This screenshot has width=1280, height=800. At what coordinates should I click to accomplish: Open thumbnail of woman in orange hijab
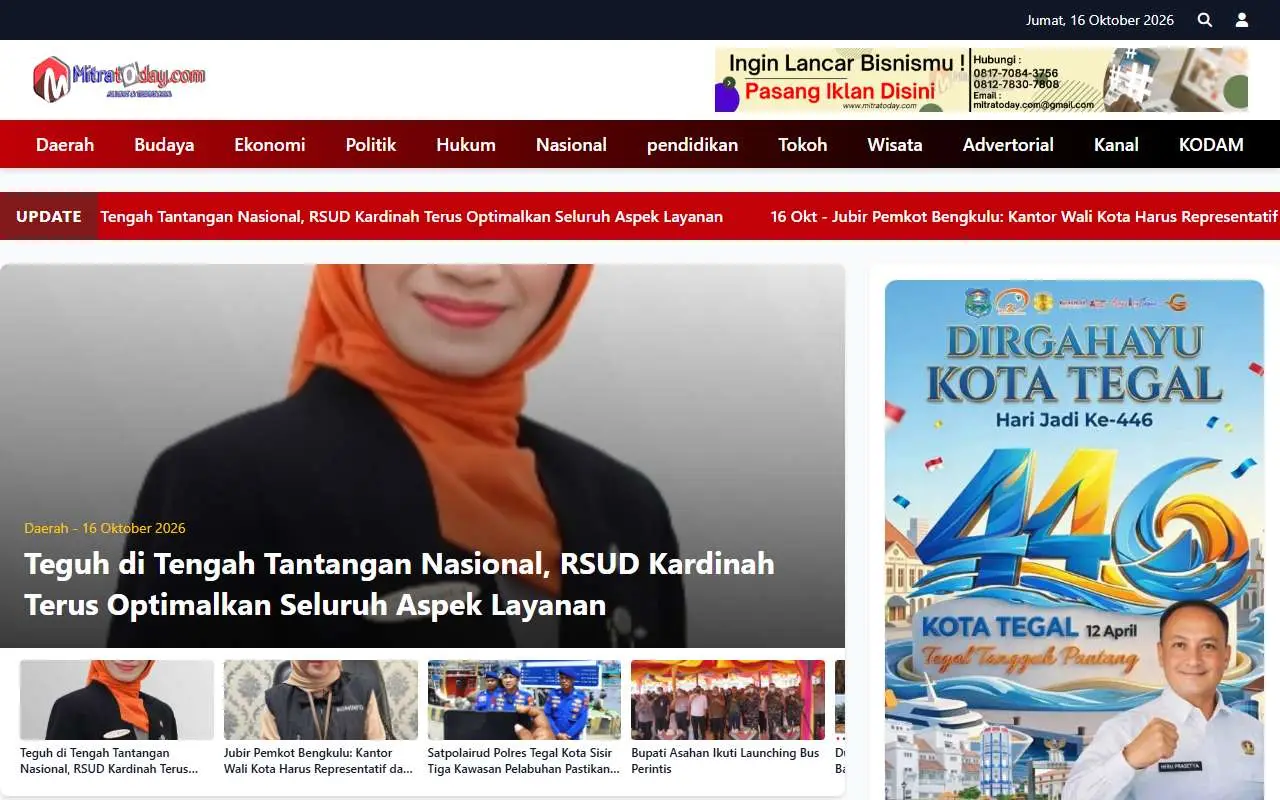[x=117, y=700]
